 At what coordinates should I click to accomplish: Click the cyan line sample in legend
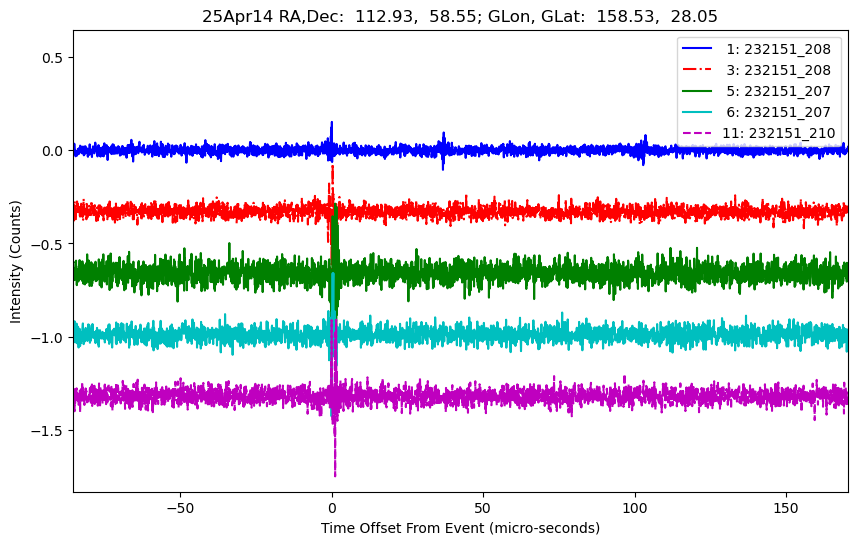(x=697, y=112)
